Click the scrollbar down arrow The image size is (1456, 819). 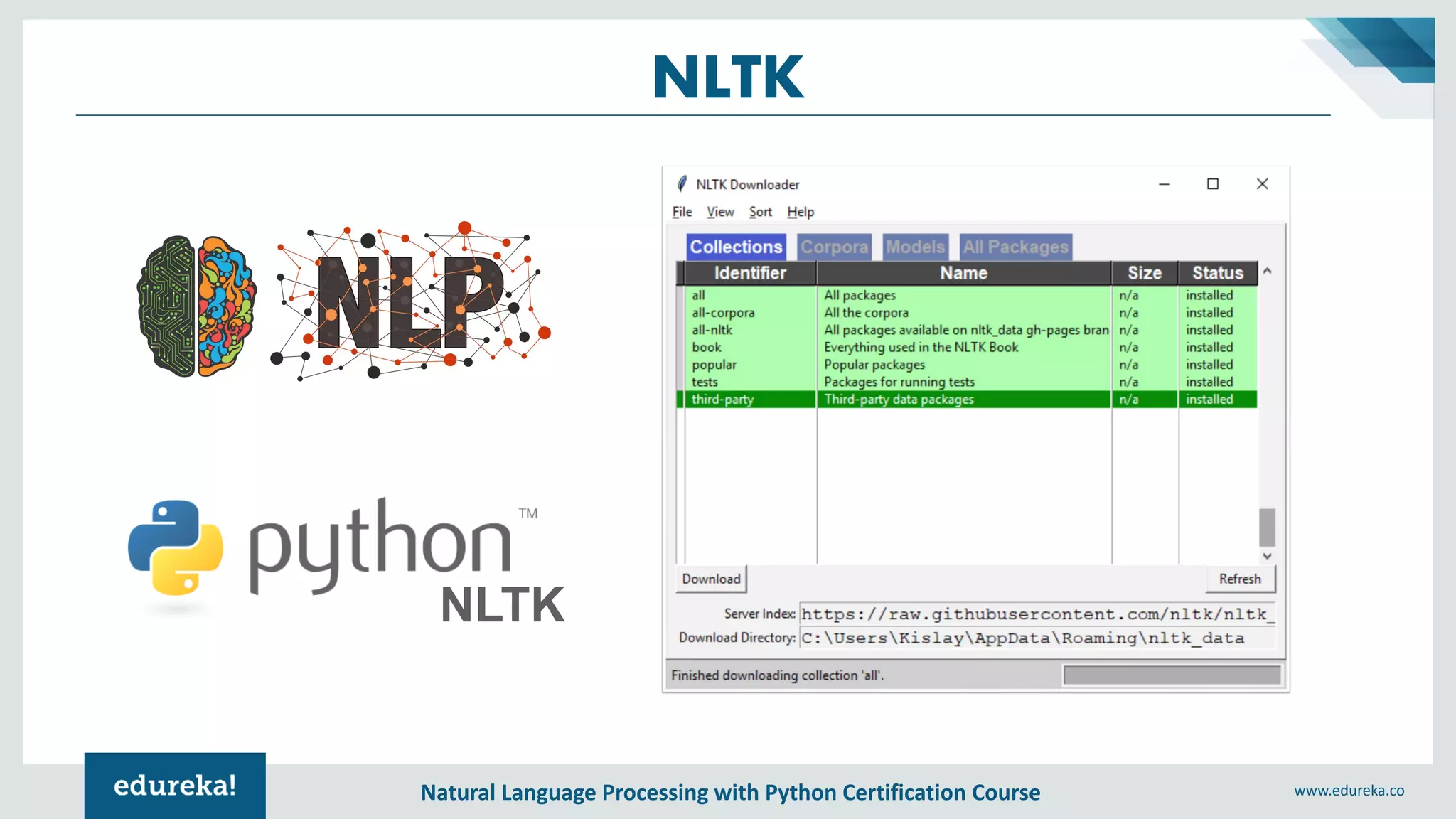pos(1267,556)
